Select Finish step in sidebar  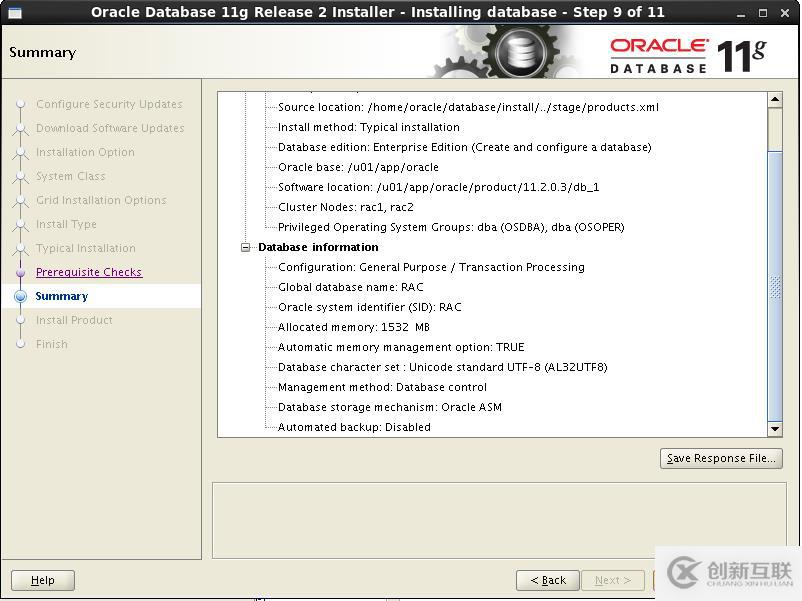(x=52, y=344)
